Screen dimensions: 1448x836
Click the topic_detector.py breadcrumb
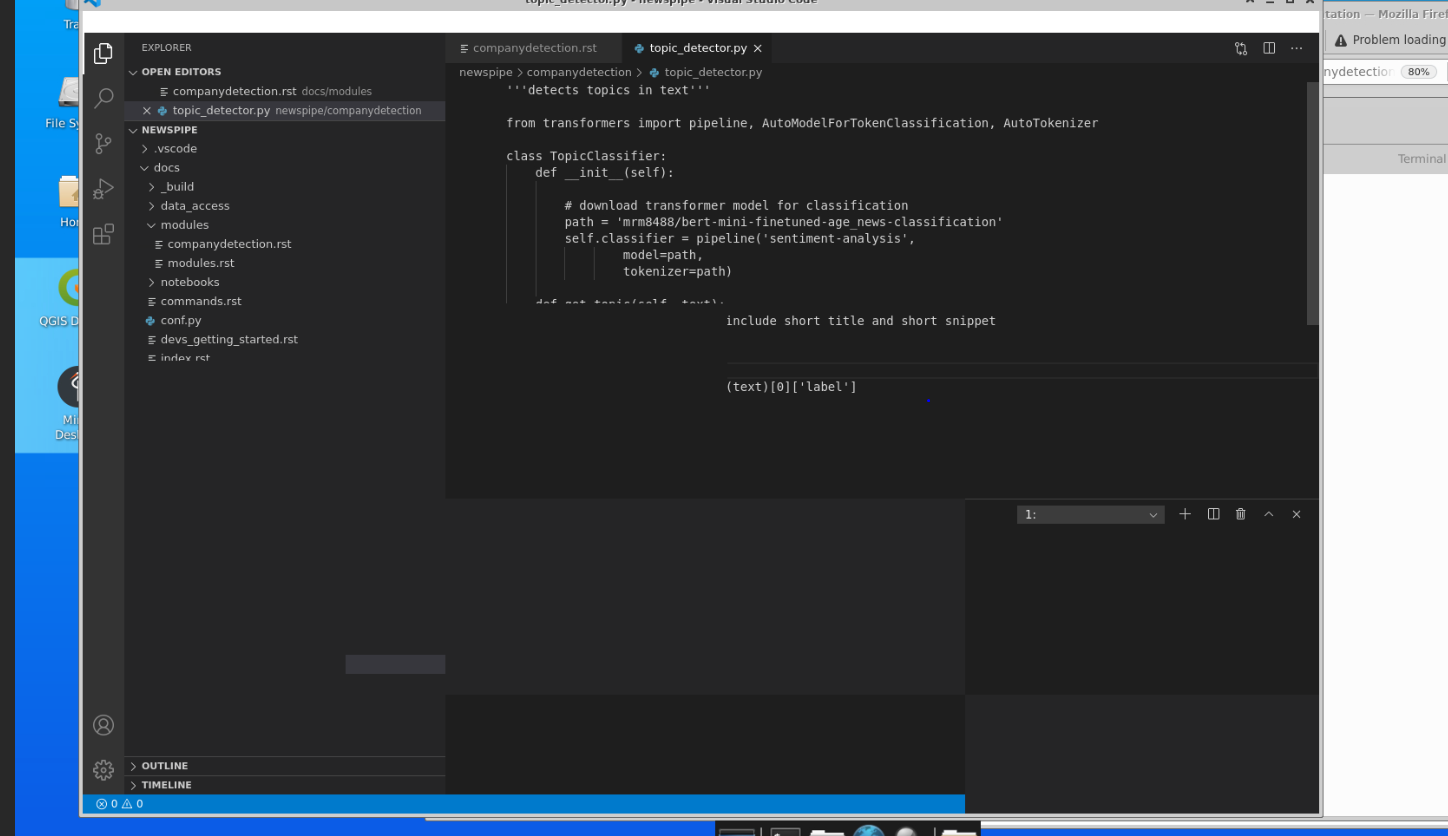tap(713, 72)
